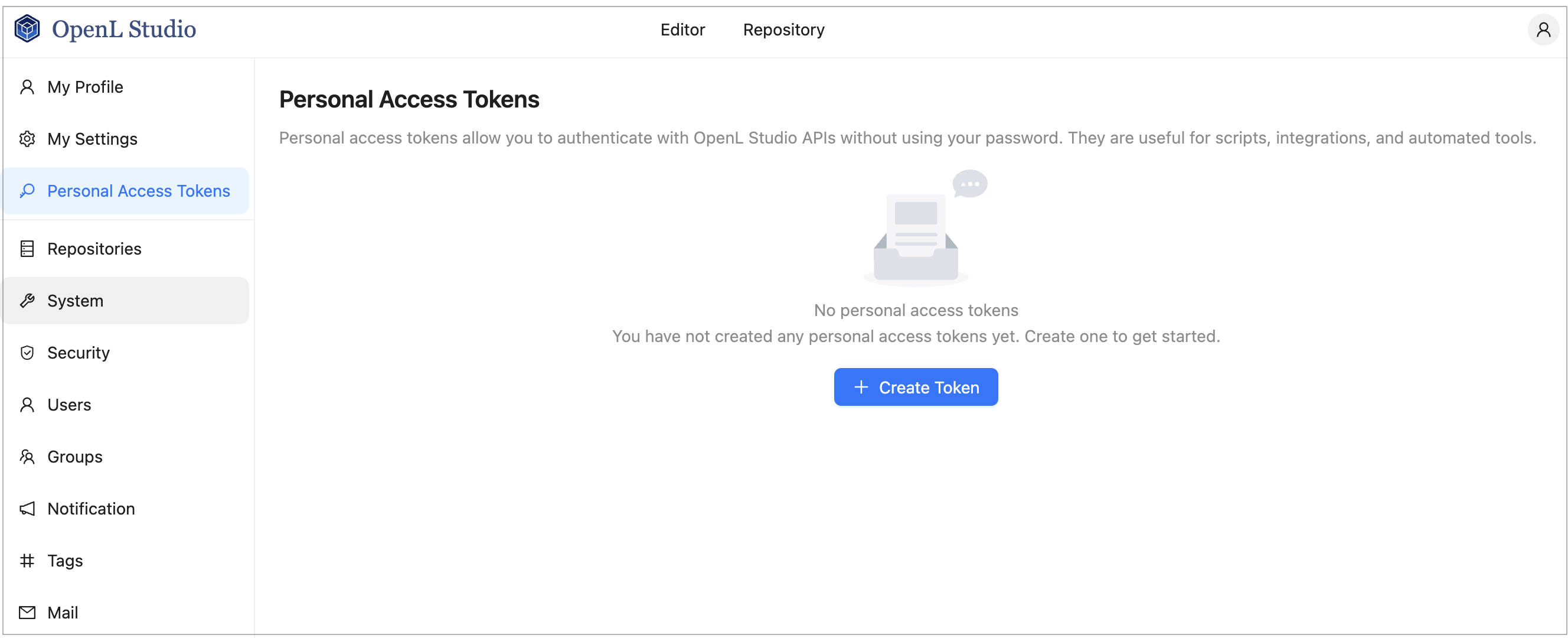1568x638 pixels.
Task: Click the Personal Access Tokens key icon
Action: pyautogui.click(x=27, y=191)
